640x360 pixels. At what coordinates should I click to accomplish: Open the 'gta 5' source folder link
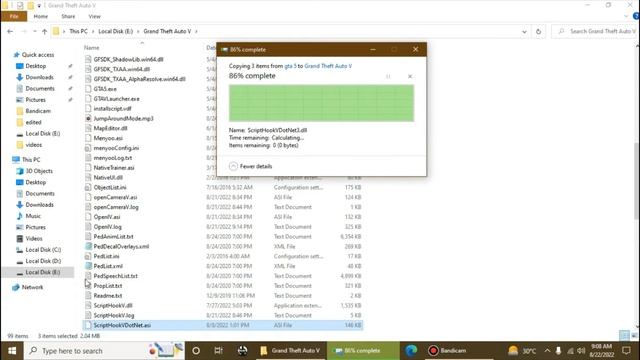[x=290, y=66]
